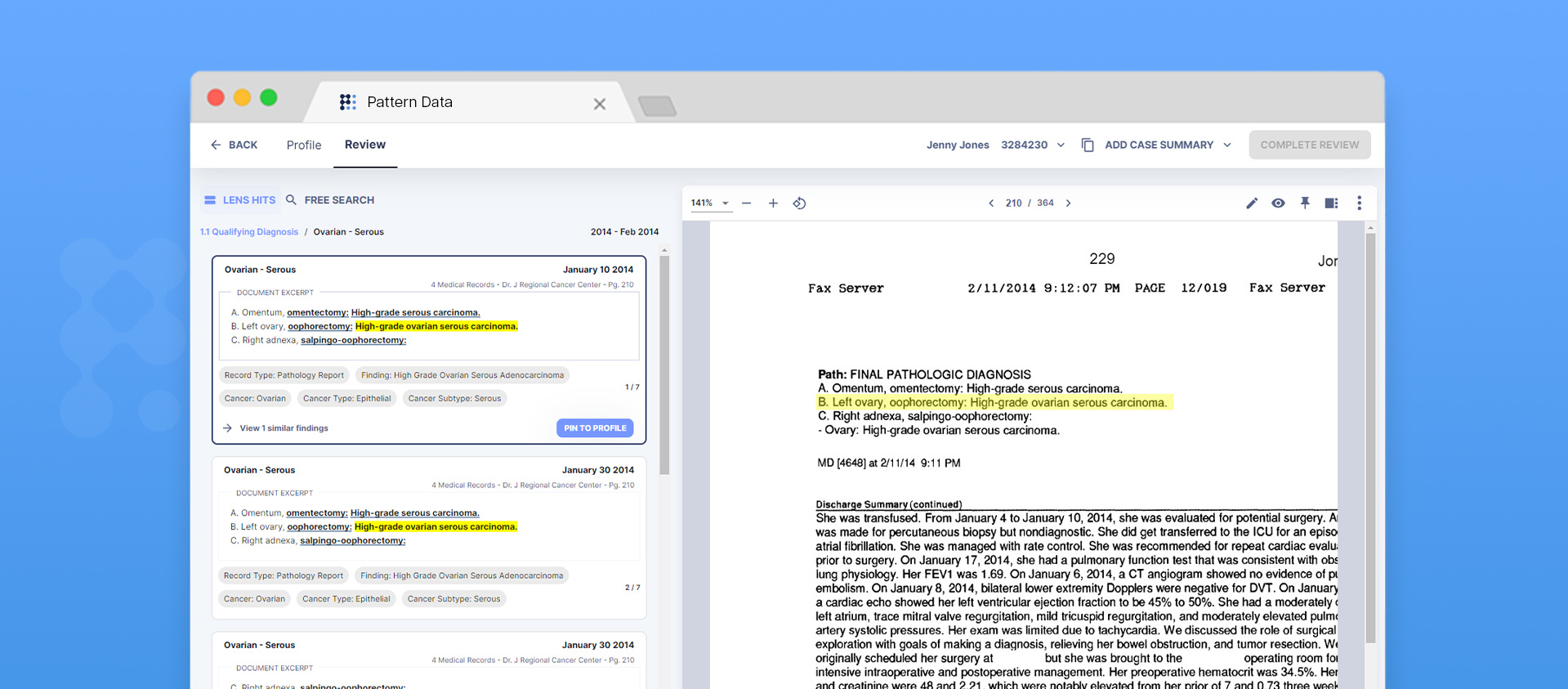Expand the Jenny Jones patient dropdown

pyautogui.click(x=1061, y=145)
